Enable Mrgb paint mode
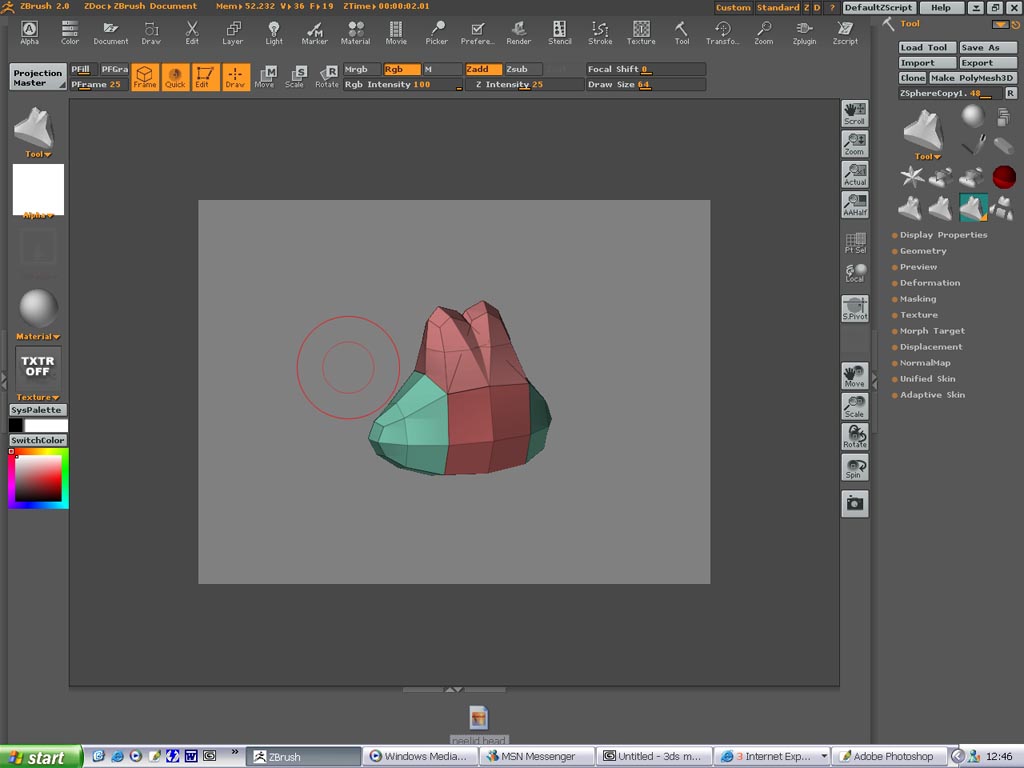The height and width of the screenshot is (768, 1024). tap(361, 69)
